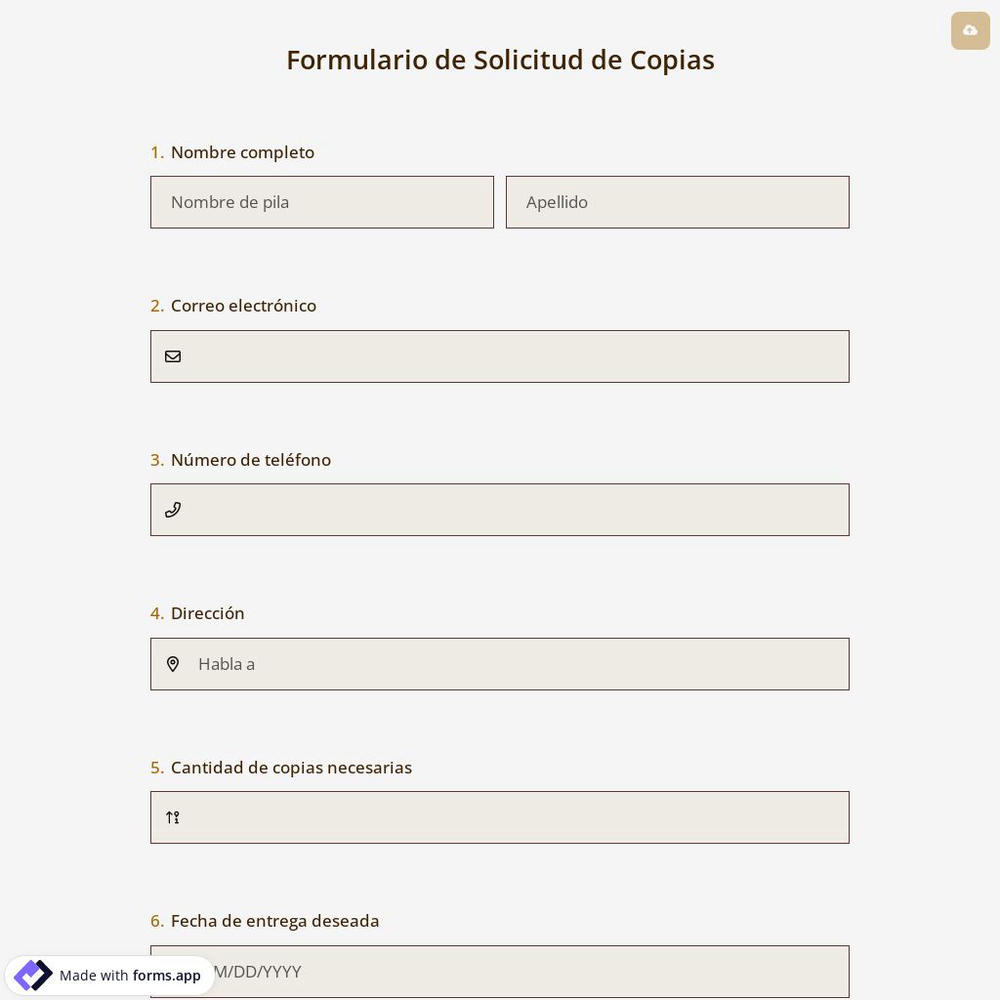The height and width of the screenshot is (1000, 1000).
Task: Click the envelope icon to focus Correo electrónico
Action: click(x=173, y=356)
